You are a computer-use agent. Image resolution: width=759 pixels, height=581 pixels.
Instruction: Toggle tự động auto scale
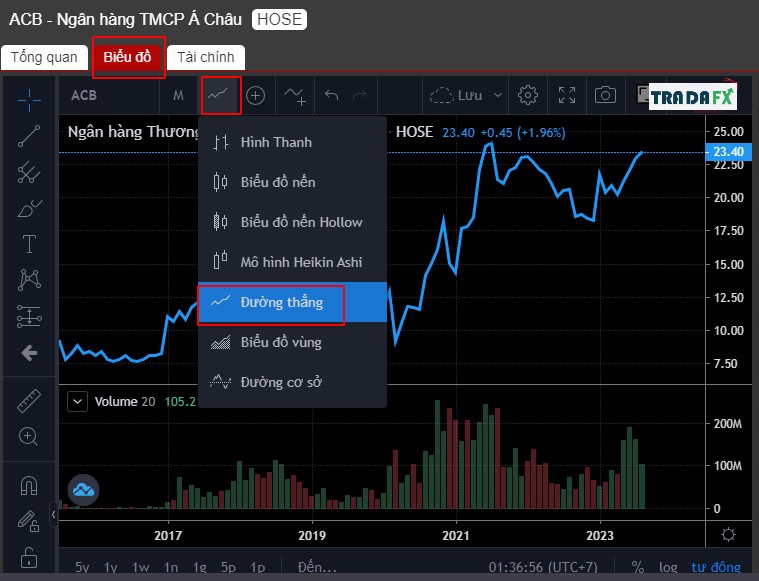(716, 567)
